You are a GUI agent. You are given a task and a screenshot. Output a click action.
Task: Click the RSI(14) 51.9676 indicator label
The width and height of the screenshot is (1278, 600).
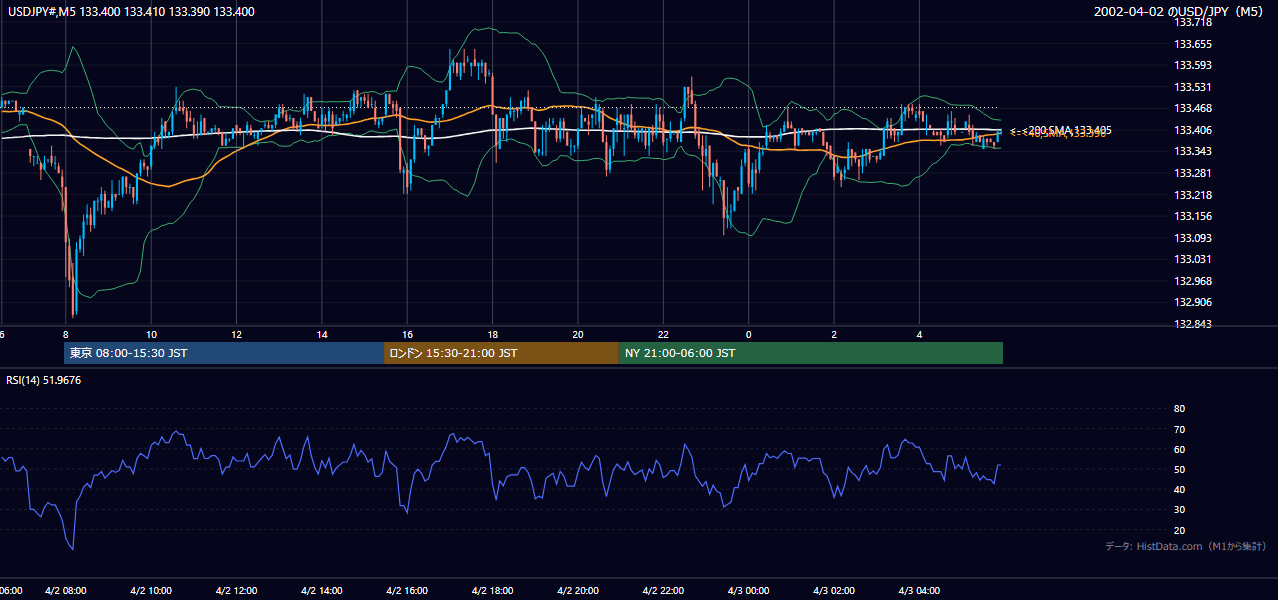43,380
